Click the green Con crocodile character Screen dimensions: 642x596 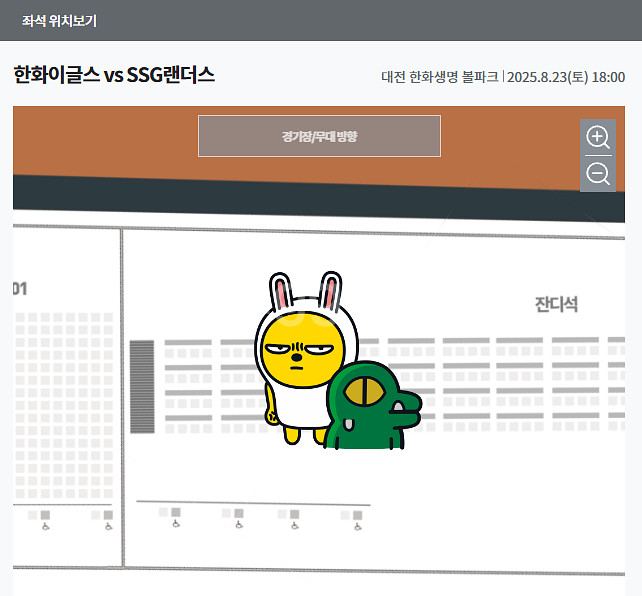[372, 406]
